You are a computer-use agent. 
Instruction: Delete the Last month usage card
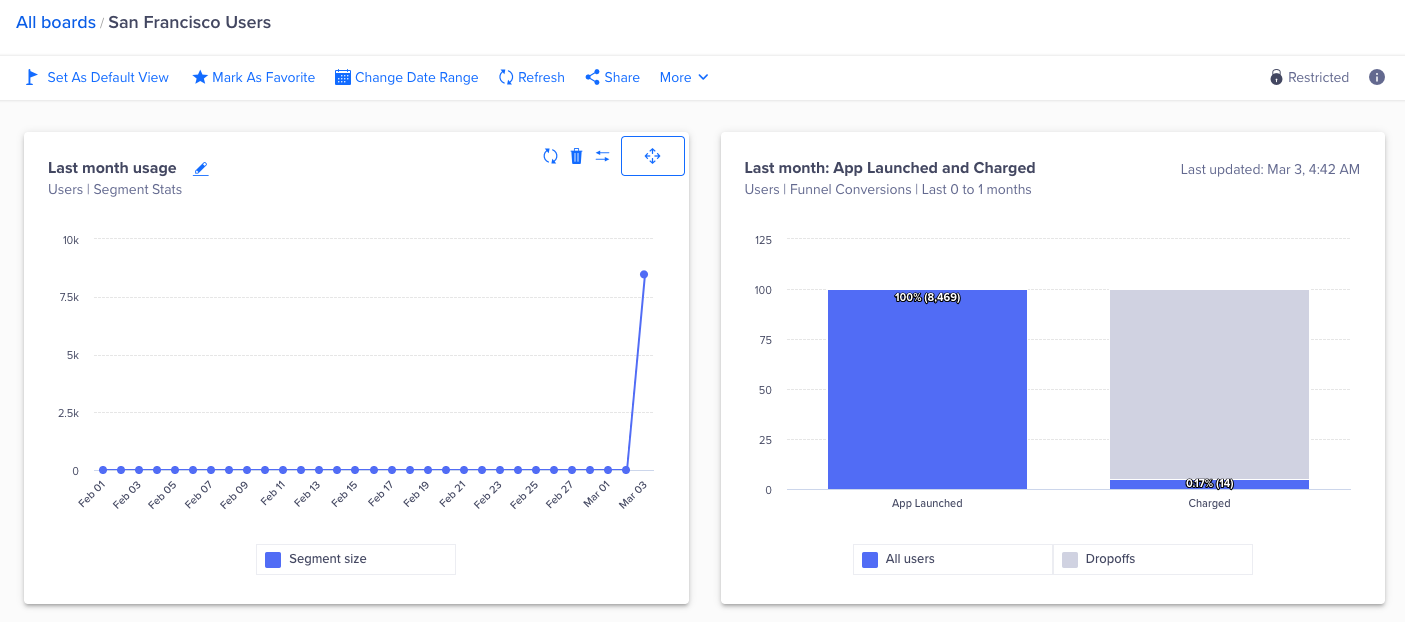click(576, 156)
